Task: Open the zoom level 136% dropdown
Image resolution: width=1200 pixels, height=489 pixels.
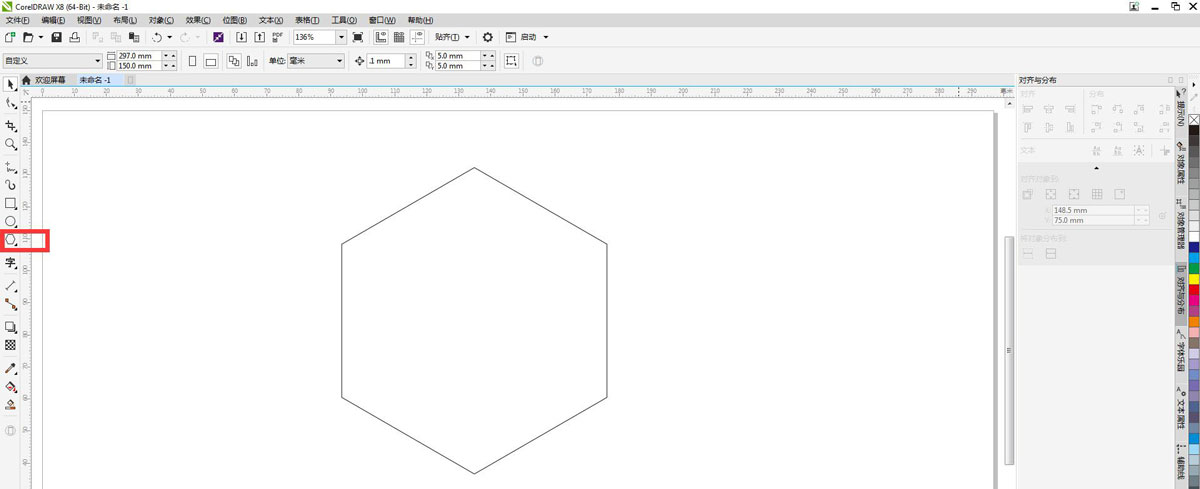Action: [x=341, y=37]
